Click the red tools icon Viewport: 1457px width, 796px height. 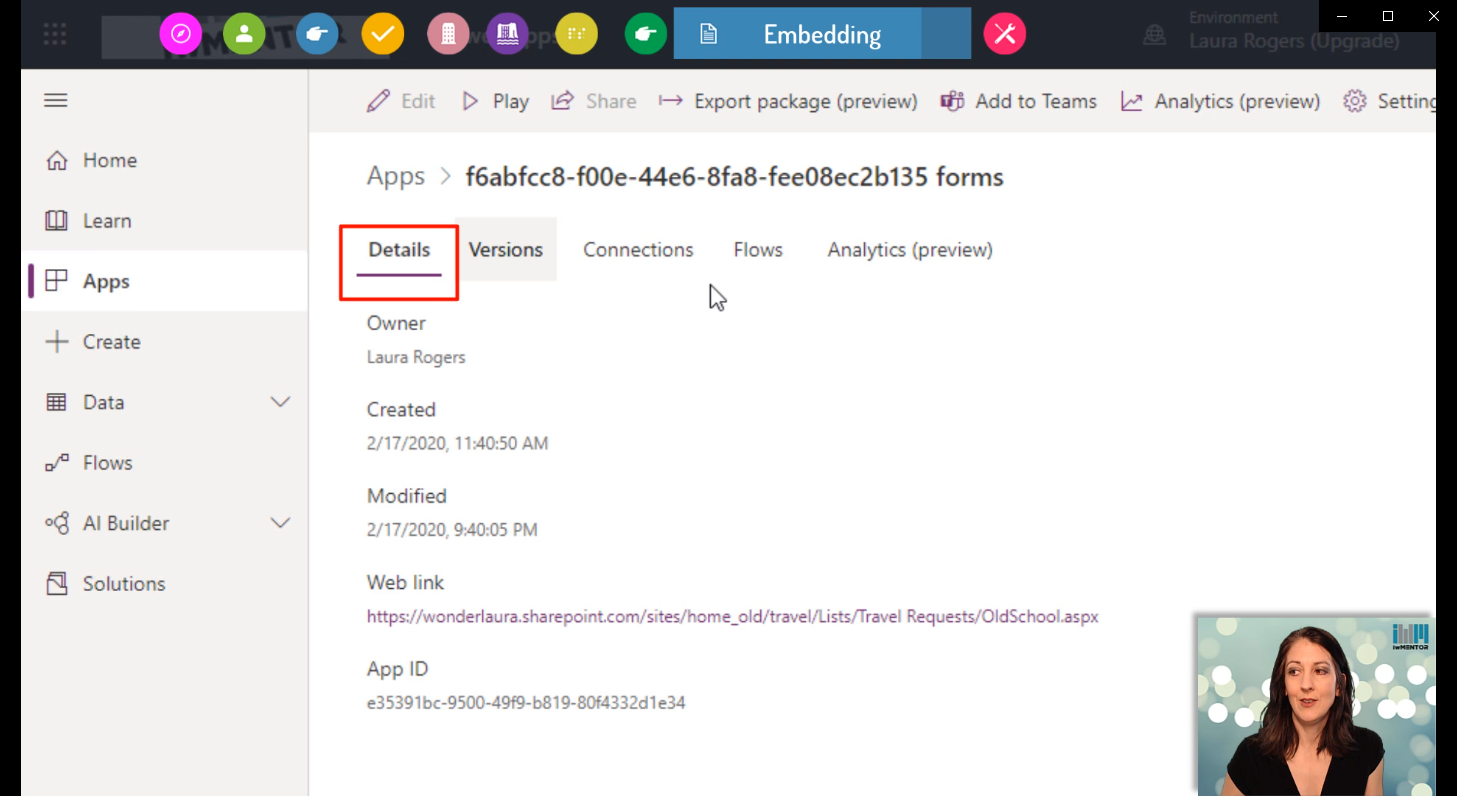(1005, 35)
